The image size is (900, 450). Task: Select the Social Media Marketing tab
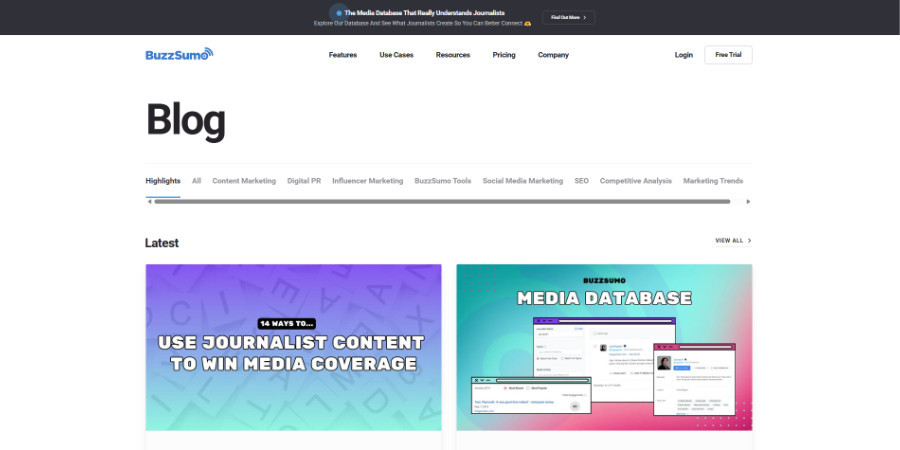point(523,181)
